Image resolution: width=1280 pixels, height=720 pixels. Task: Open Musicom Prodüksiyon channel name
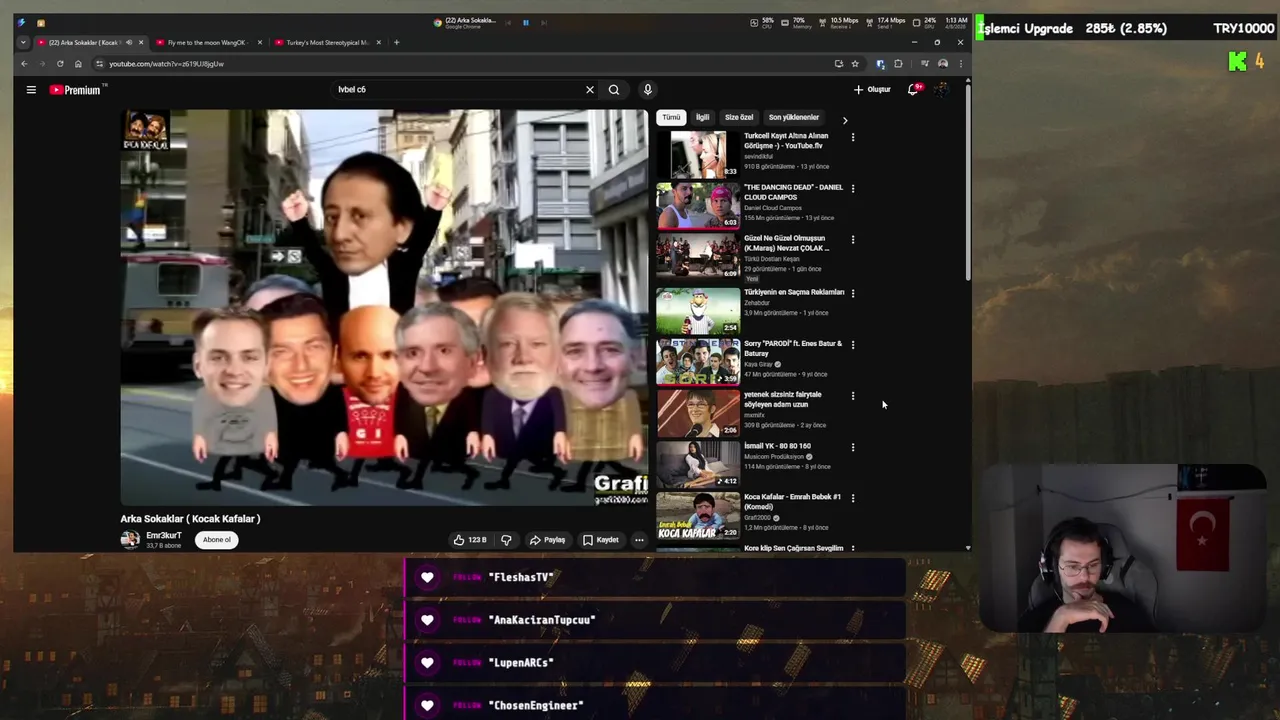(x=774, y=457)
